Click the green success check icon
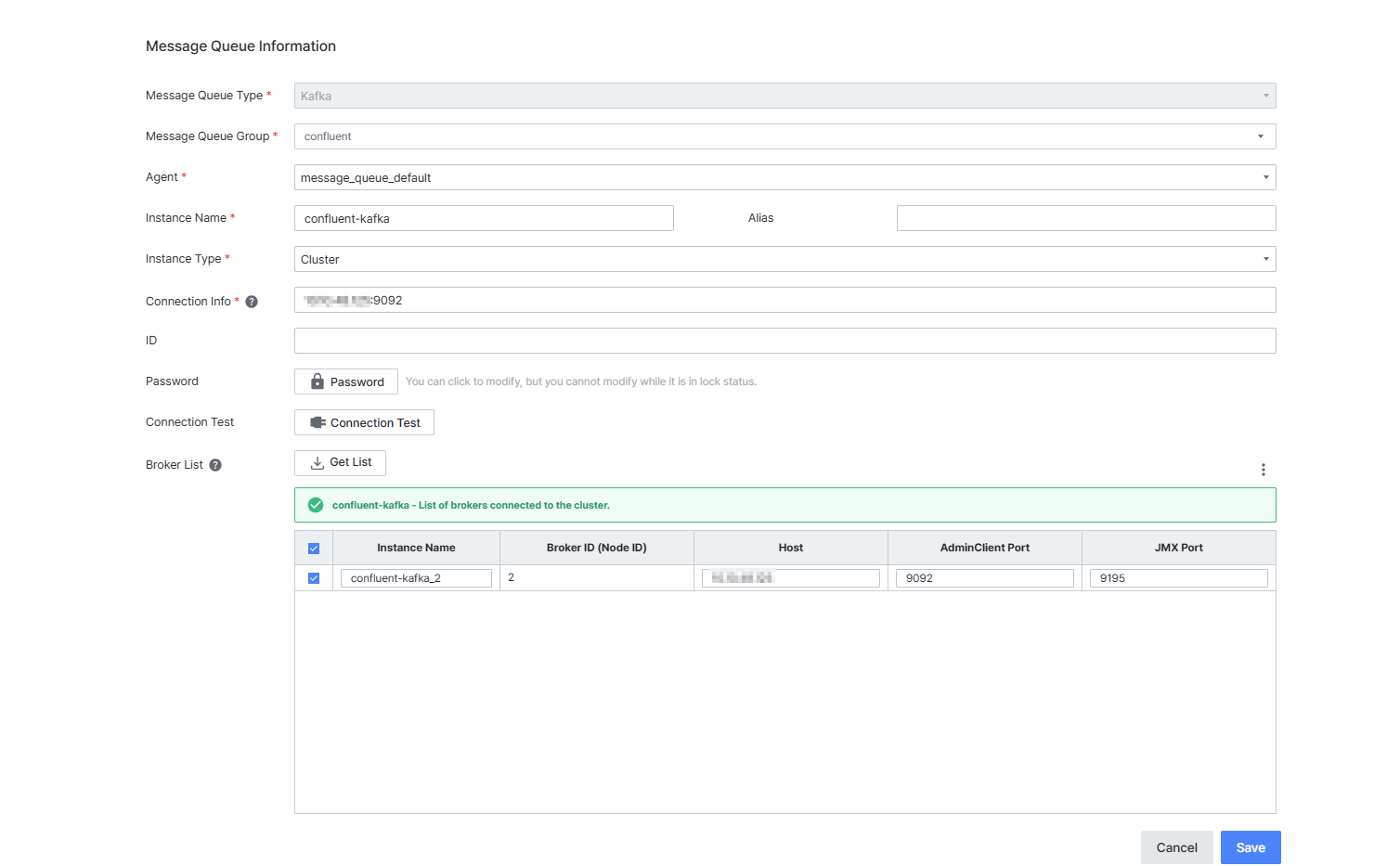1400x866 pixels. tap(316, 505)
